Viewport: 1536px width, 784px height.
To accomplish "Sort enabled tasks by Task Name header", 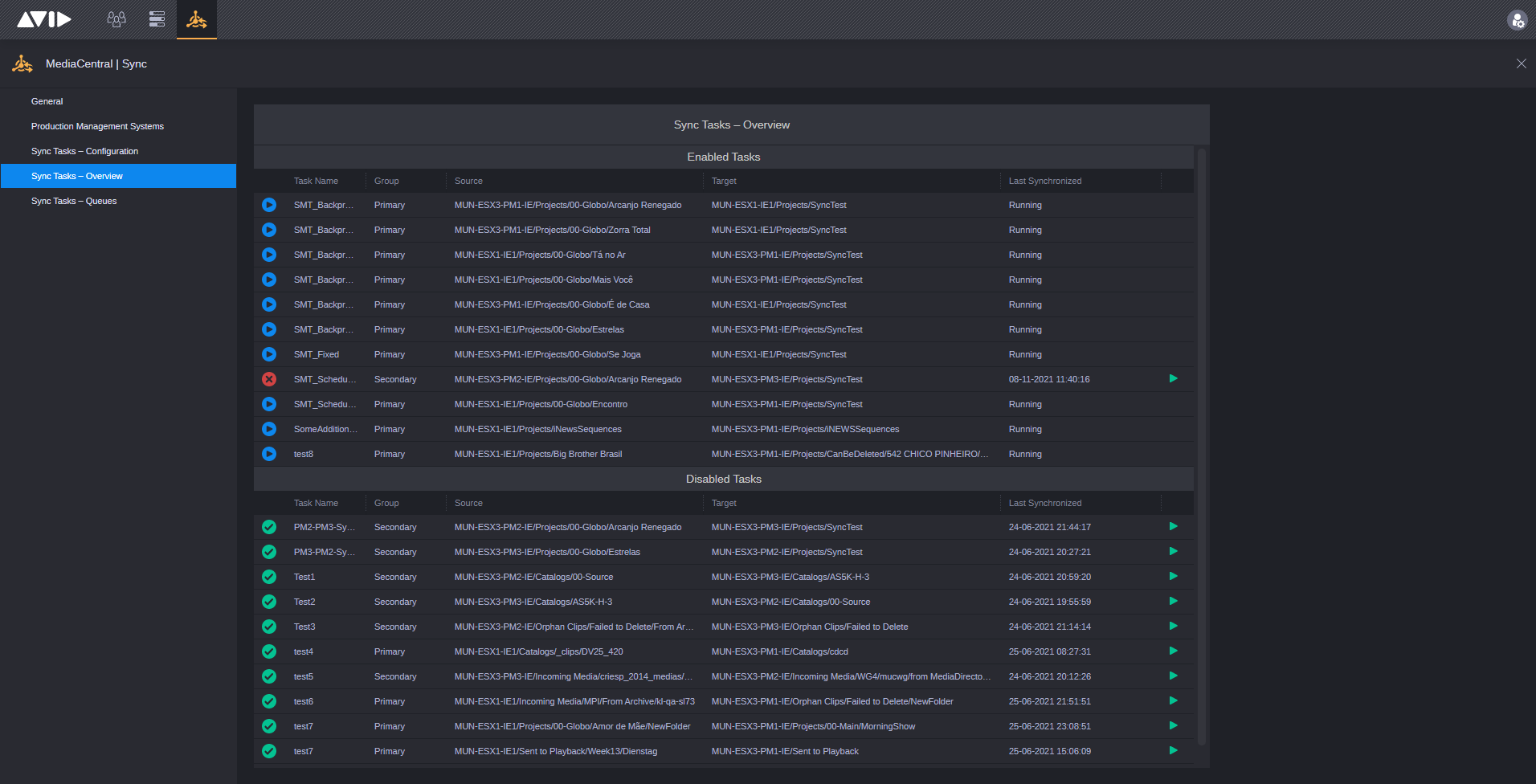I will coord(316,181).
